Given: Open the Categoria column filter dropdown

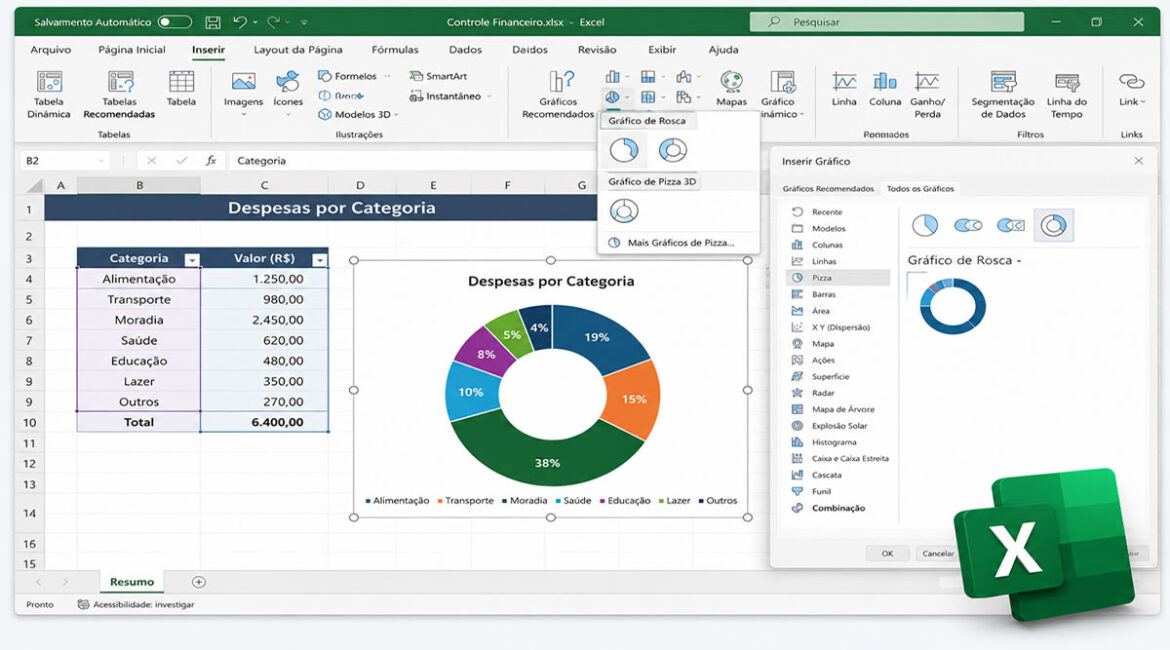Looking at the screenshot, I should point(192,260).
